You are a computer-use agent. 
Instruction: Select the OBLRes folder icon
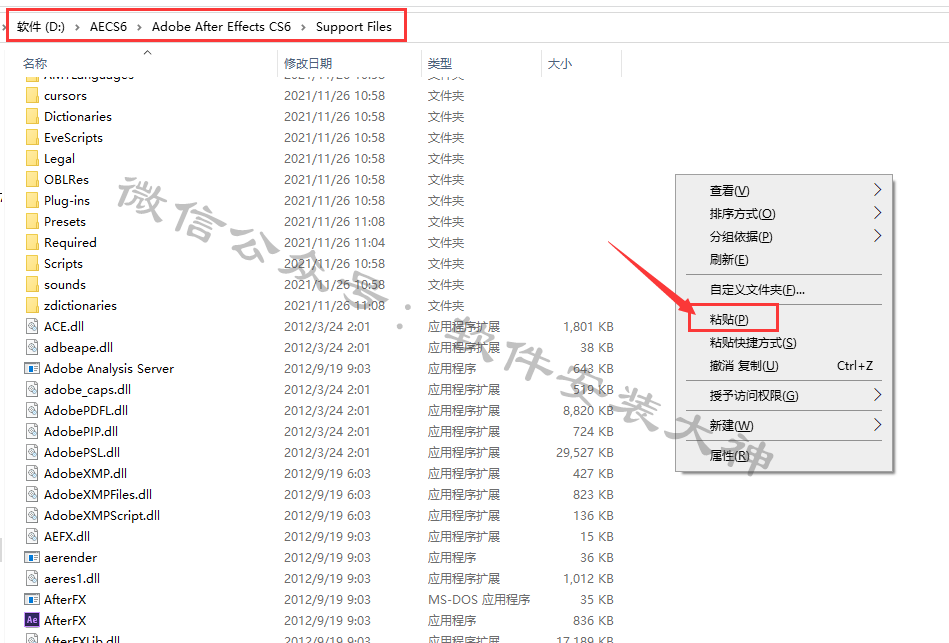32,179
